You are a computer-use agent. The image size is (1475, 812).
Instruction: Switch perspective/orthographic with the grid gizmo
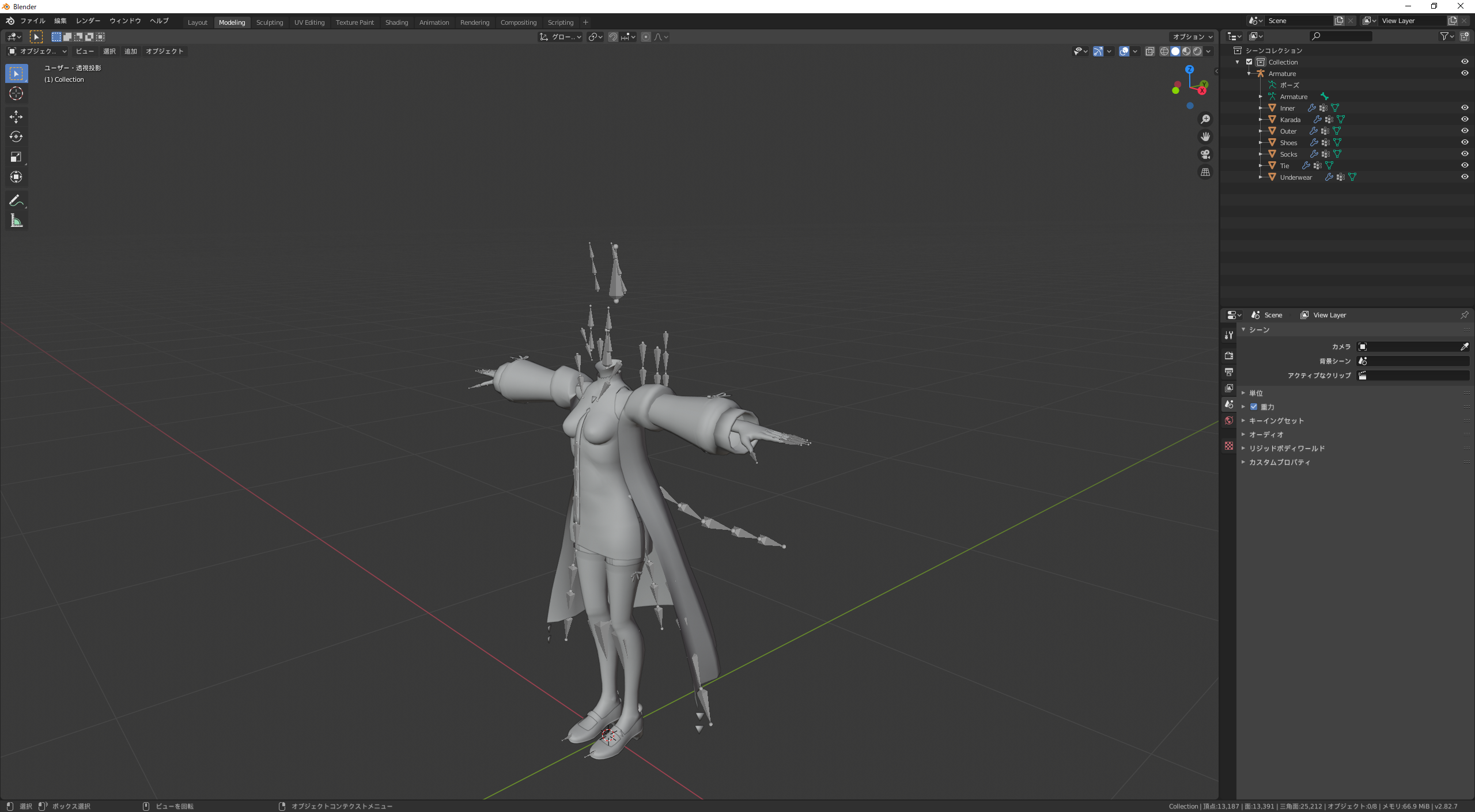click(x=1205, y=172)
